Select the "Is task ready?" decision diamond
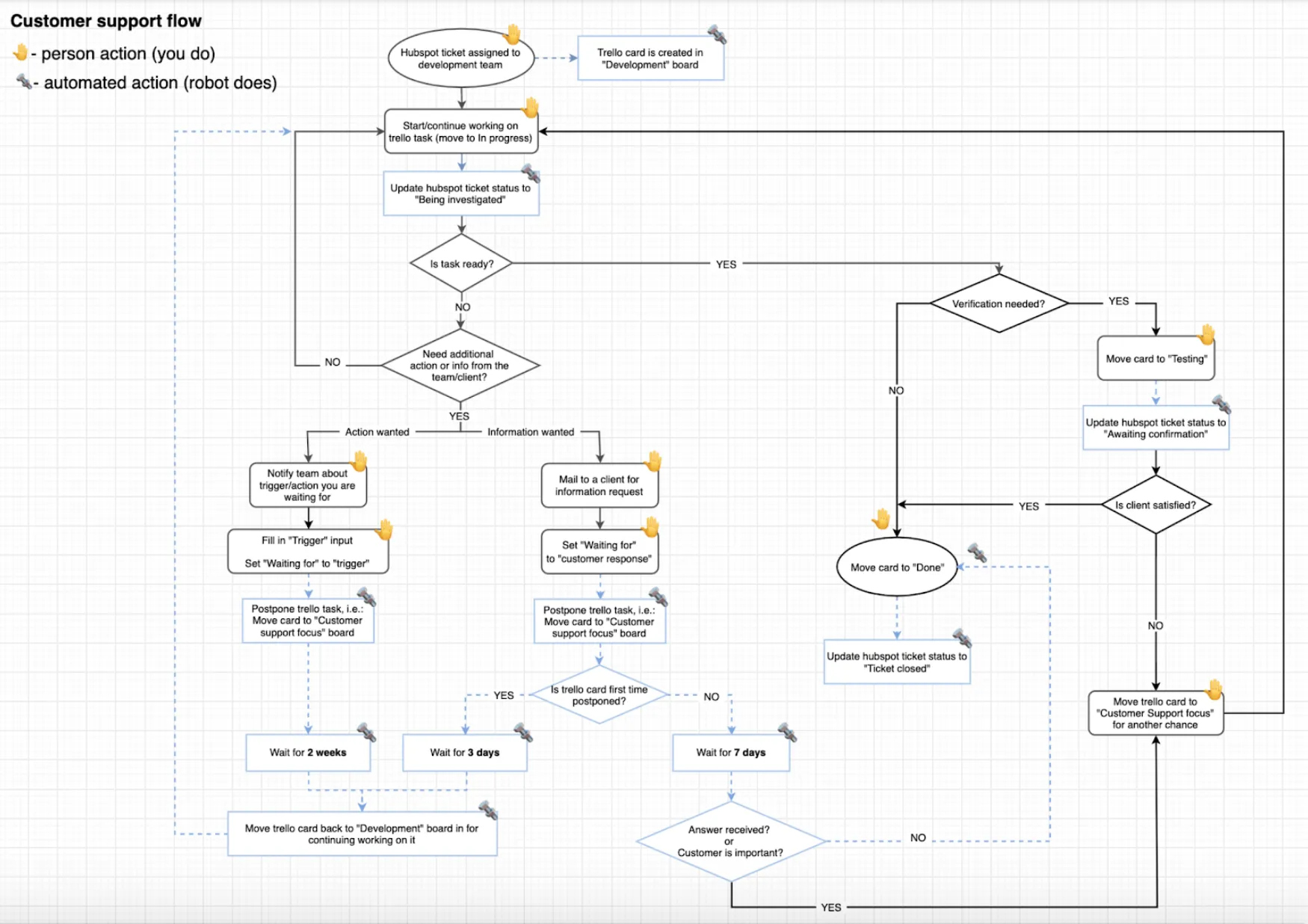 pos(461,263)
